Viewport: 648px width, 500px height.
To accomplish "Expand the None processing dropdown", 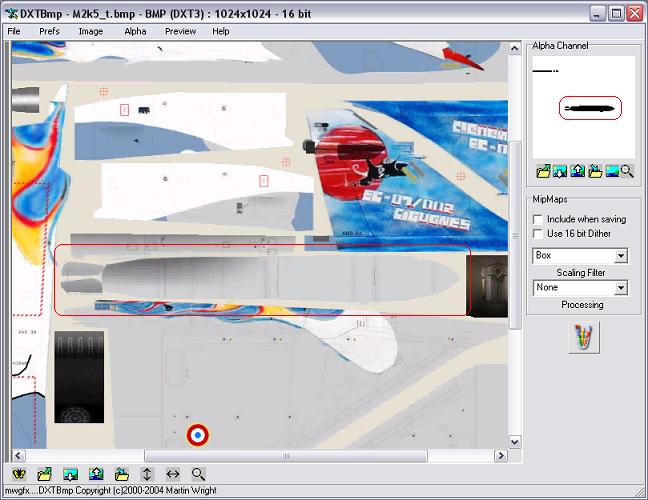I will click(621, 288).
